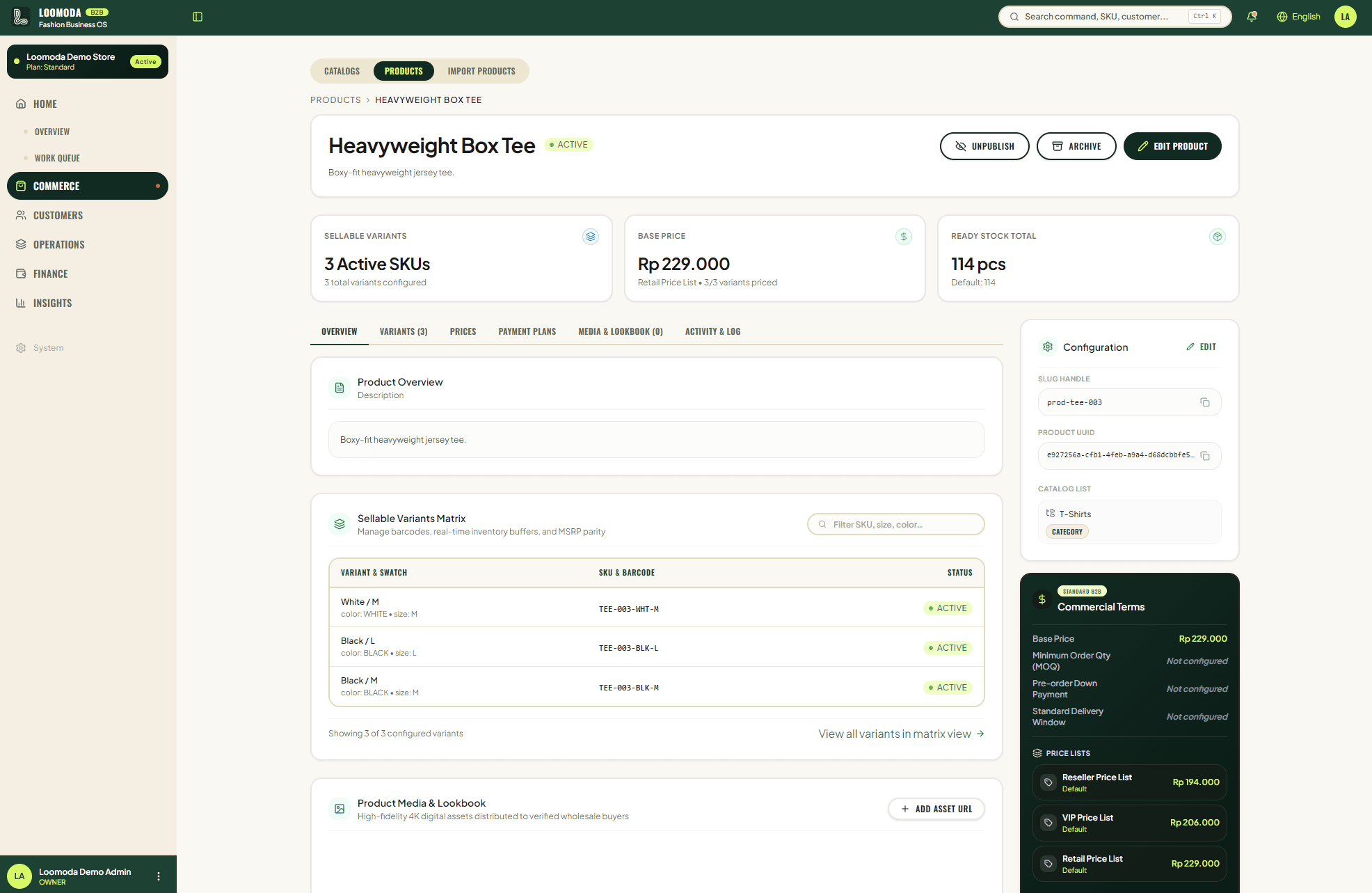
Task: Click the Product Overview document icon
Action: (340, 388)
